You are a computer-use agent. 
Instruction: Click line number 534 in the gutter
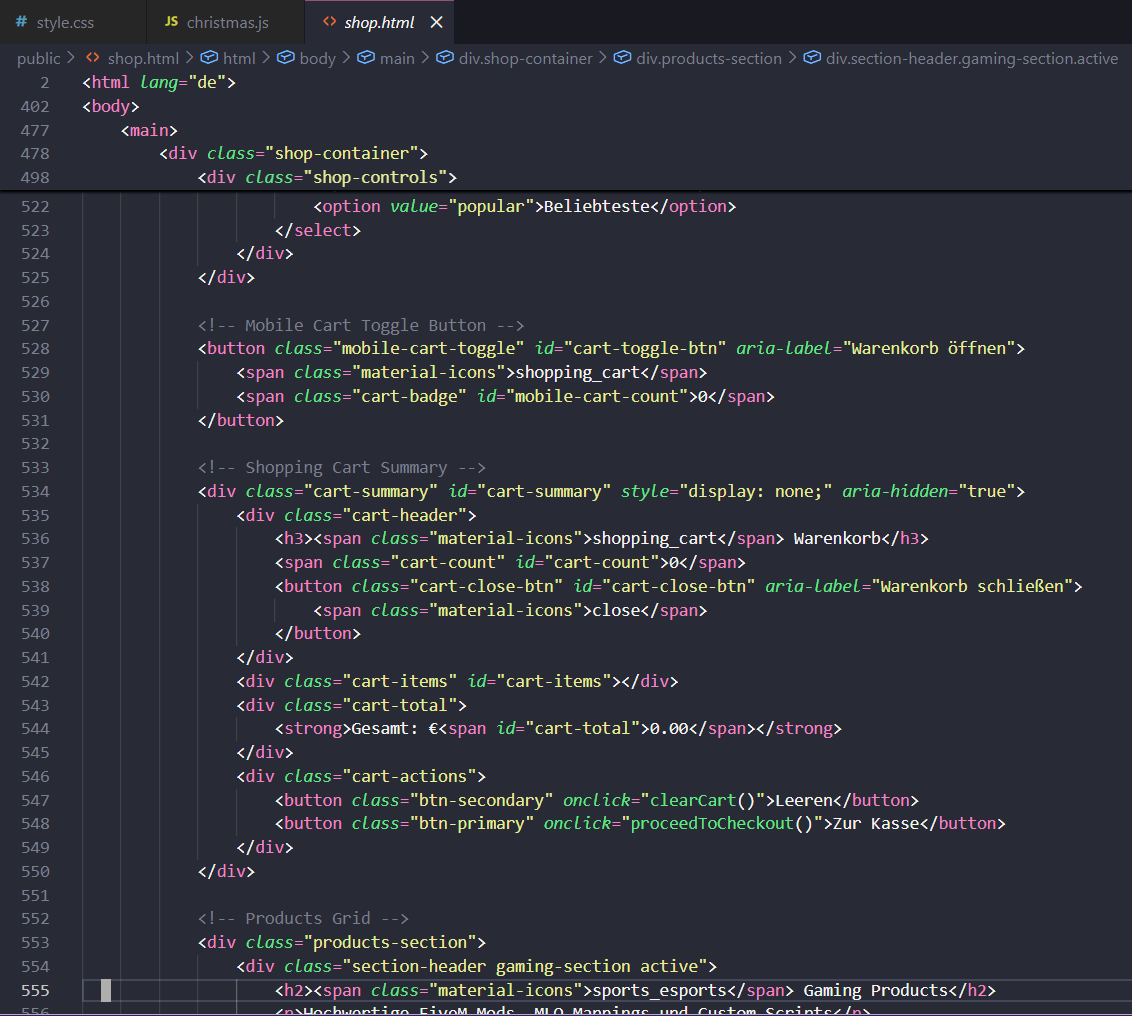pos(34,491)
